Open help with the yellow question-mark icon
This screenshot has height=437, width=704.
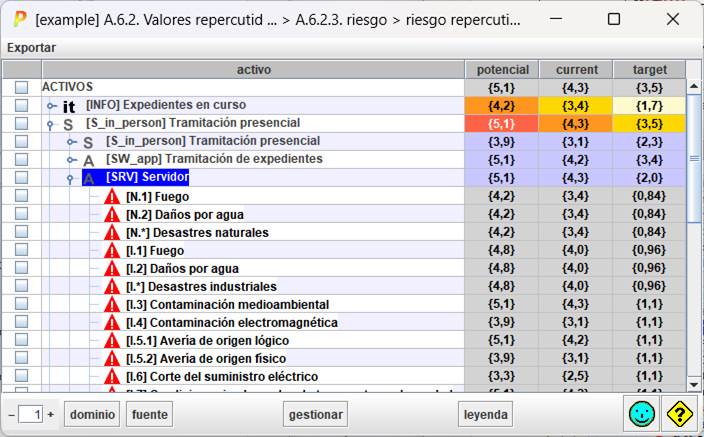679,414
